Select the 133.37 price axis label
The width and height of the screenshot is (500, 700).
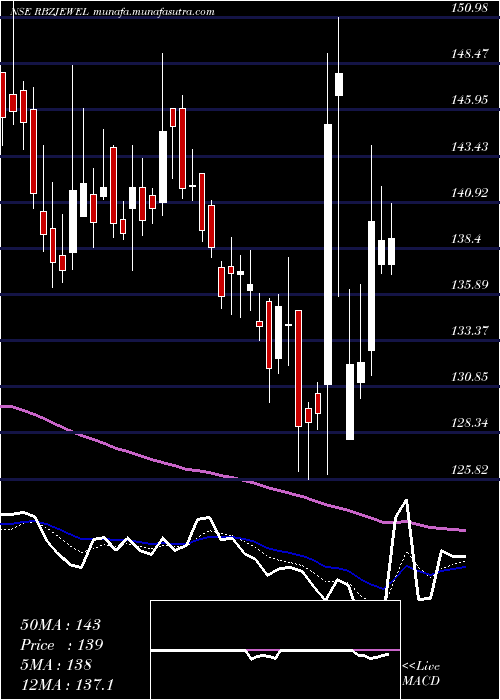click(469, 331)
